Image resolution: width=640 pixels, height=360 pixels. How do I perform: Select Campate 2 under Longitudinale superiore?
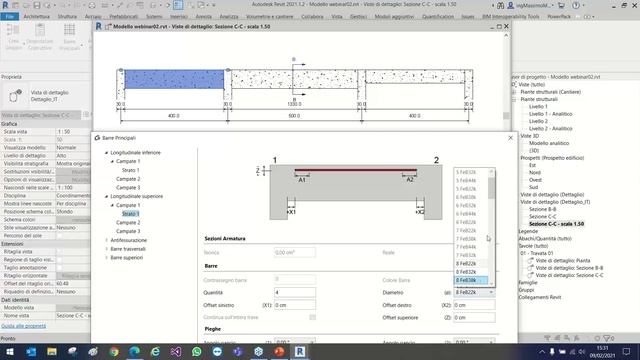pos(128,223)
